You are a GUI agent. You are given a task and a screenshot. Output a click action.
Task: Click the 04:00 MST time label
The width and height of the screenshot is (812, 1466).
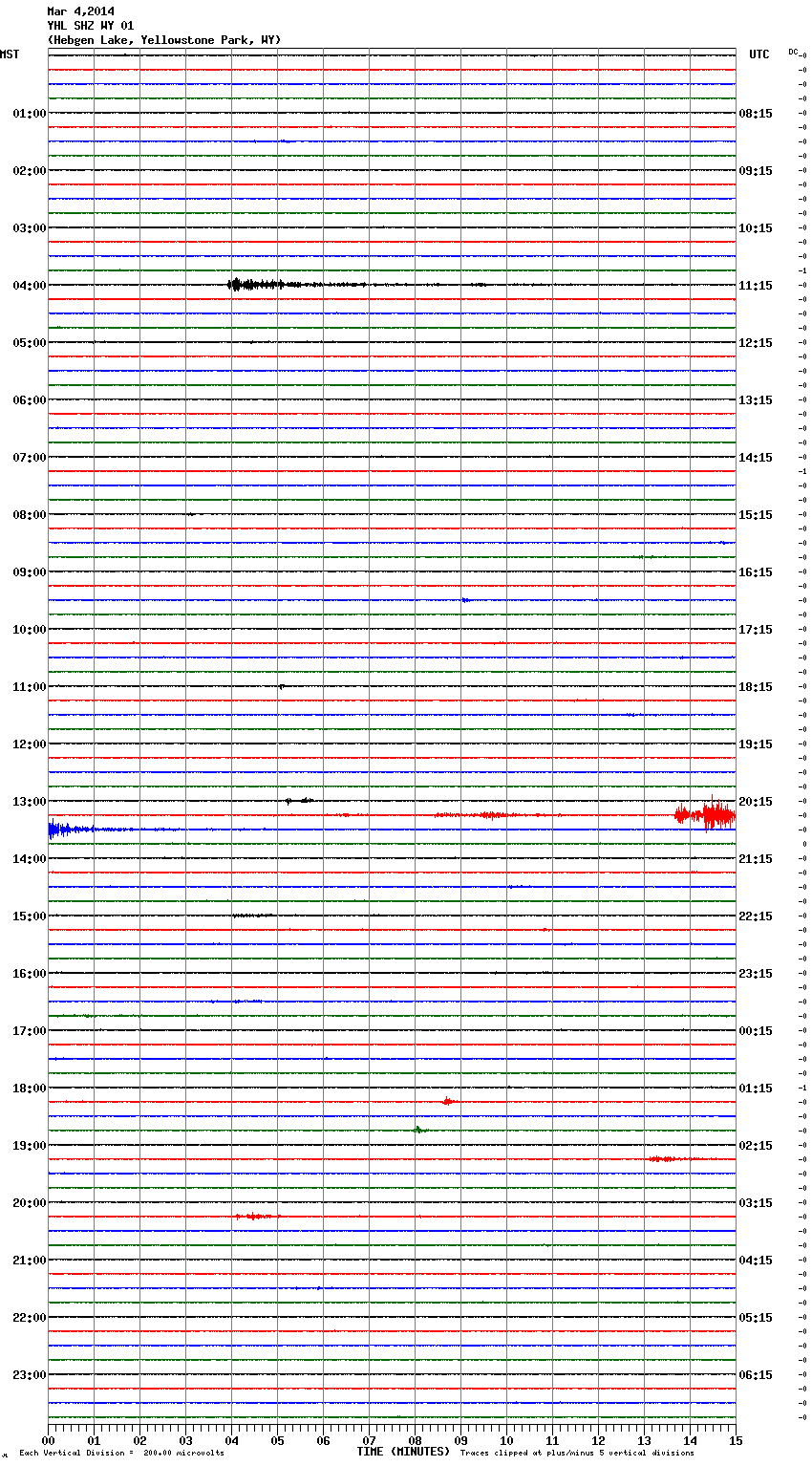[30, 286]
